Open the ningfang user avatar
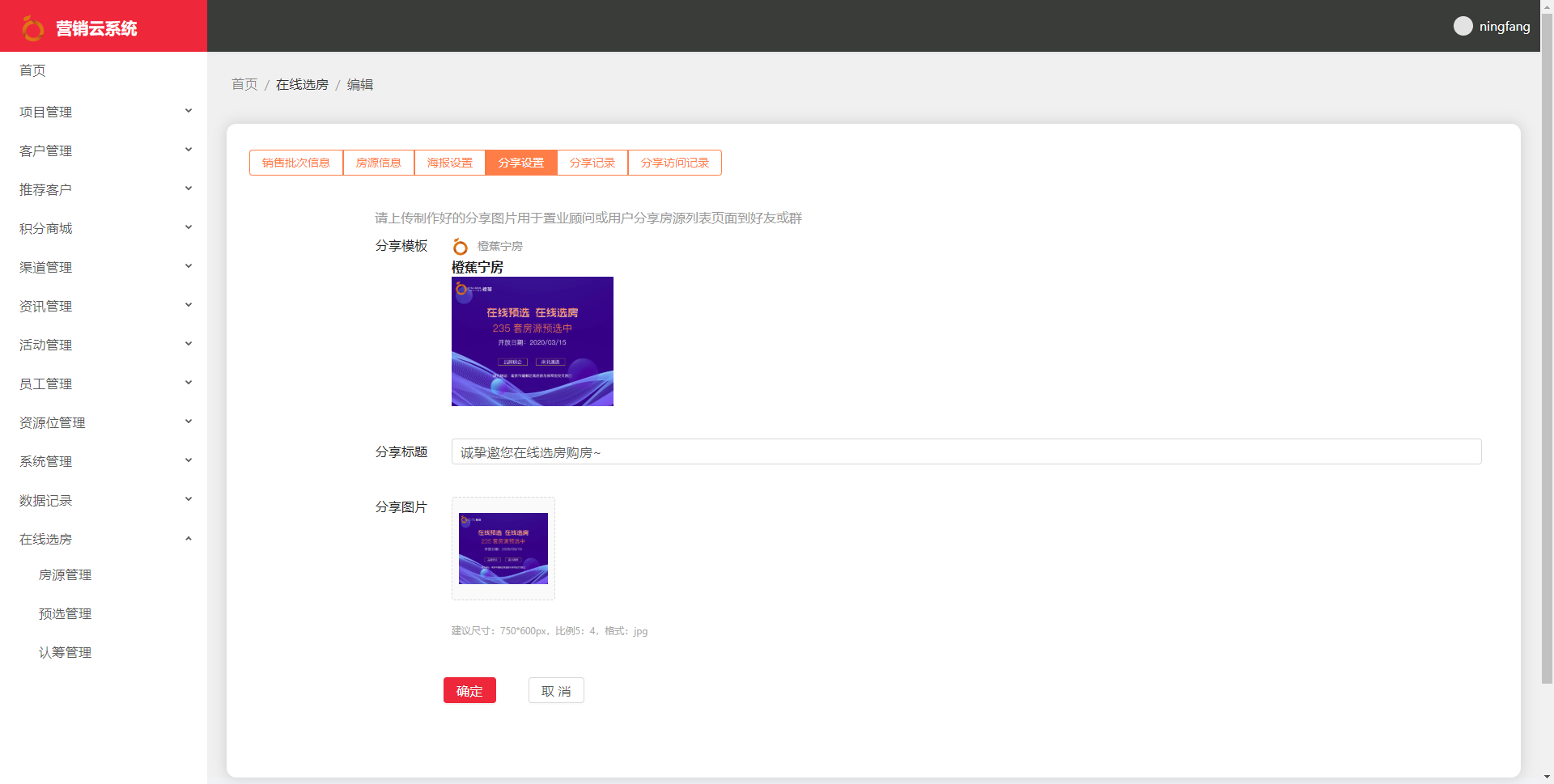This screenshot has width=1554, height=784. (1463, 26)
